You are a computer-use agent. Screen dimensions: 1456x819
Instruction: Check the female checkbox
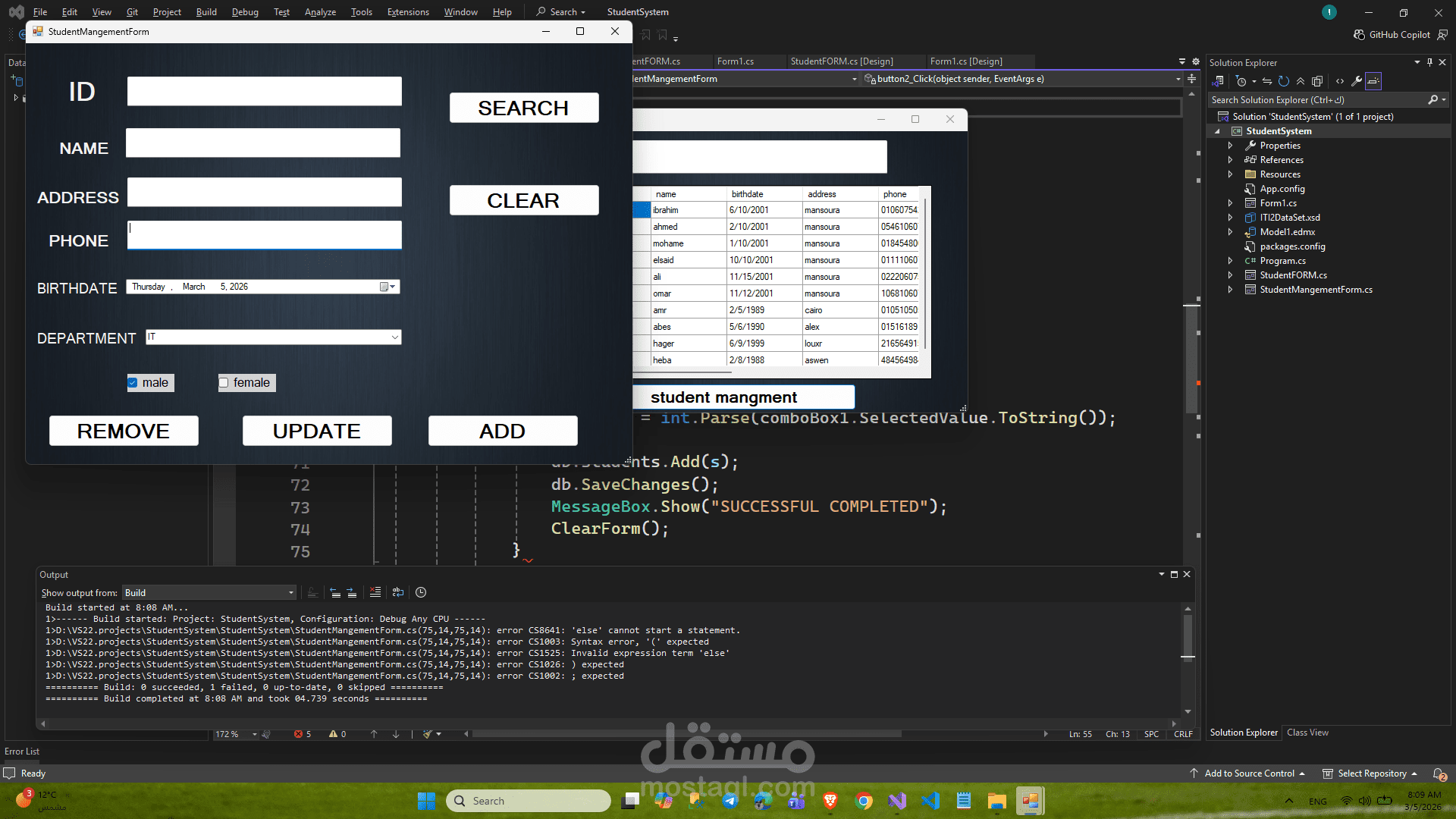point(224,383)
